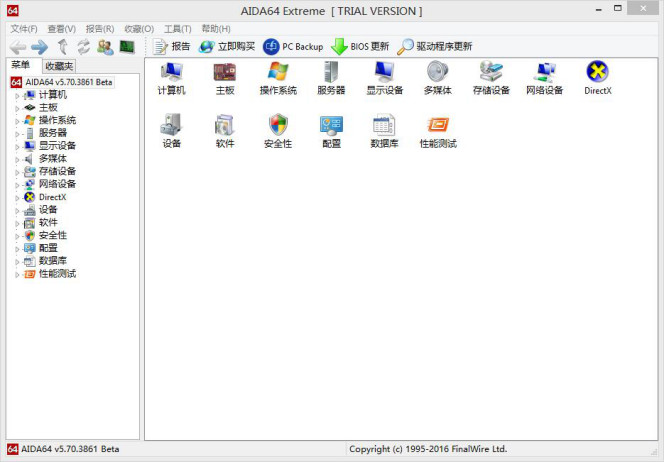Go forward with the right arrow toolbar icon
Screen dimensions: 664x462
click(39, 47)
